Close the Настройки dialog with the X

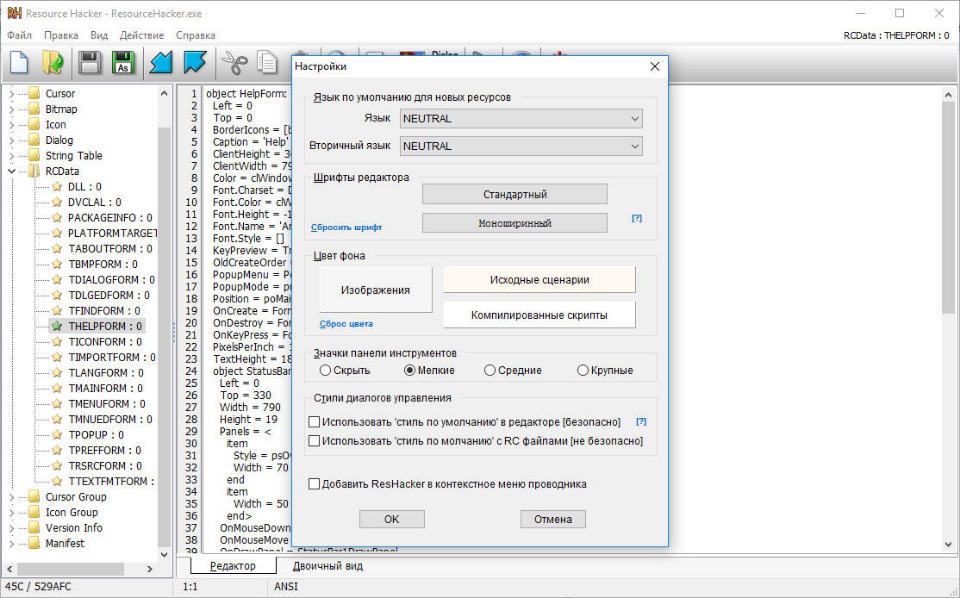[654, 66]
